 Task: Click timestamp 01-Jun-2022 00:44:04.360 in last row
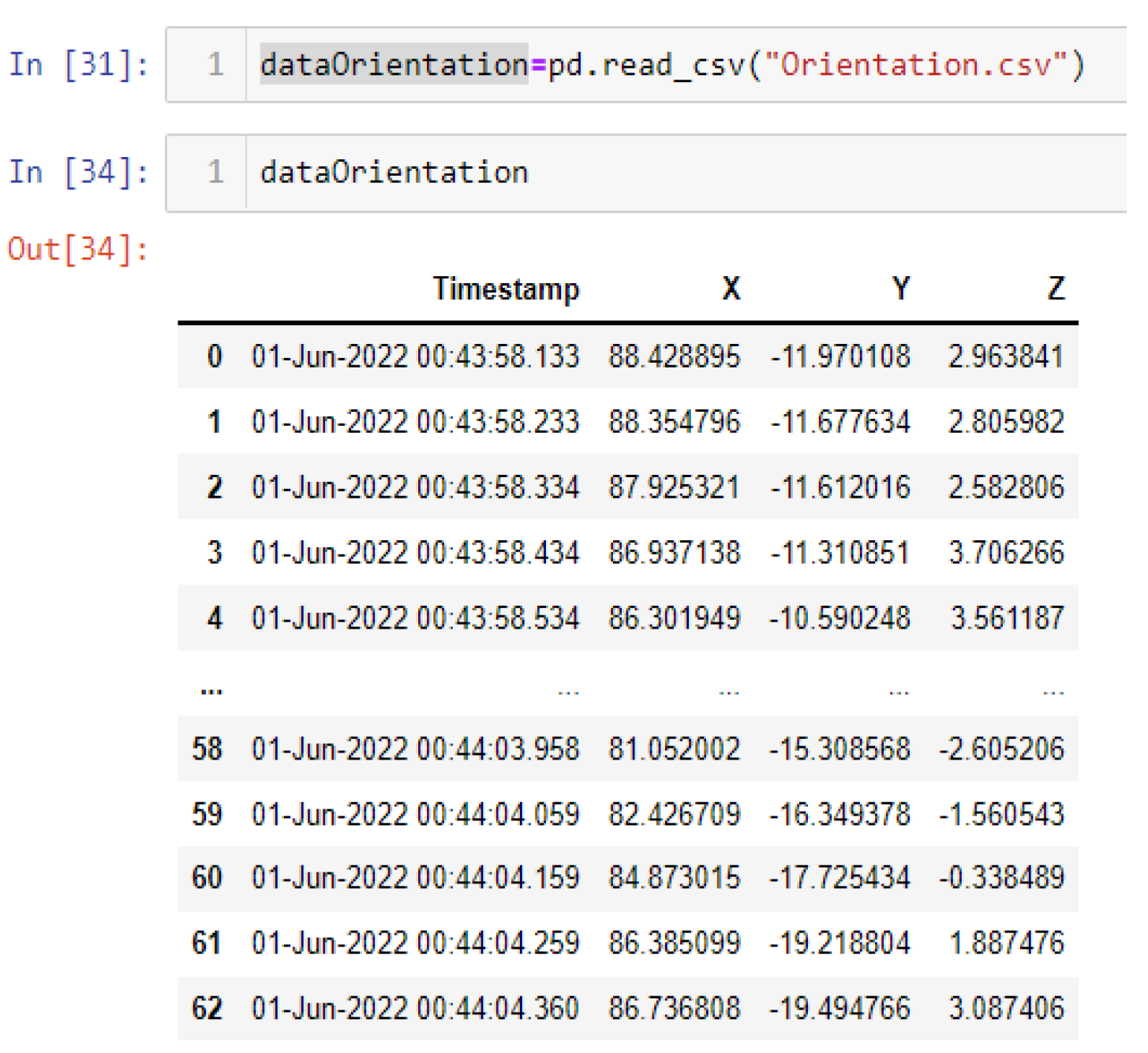(x=415, y=1009)
